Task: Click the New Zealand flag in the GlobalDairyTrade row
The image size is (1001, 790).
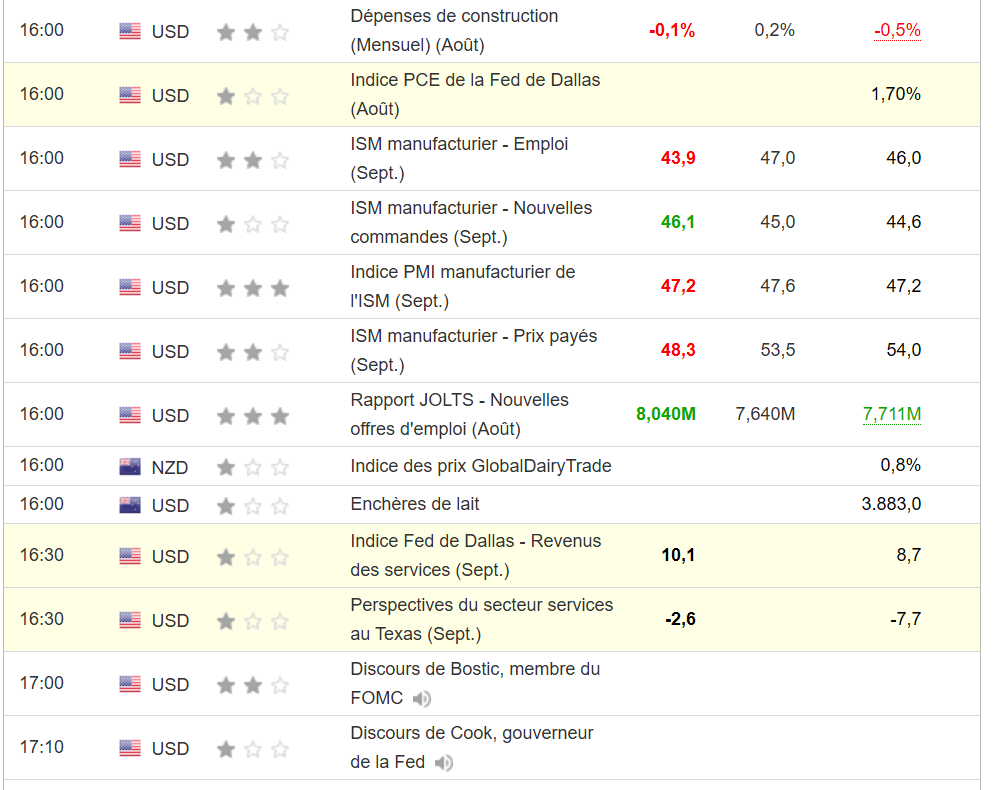Action: pyautogui.click(x=130, y=466)
